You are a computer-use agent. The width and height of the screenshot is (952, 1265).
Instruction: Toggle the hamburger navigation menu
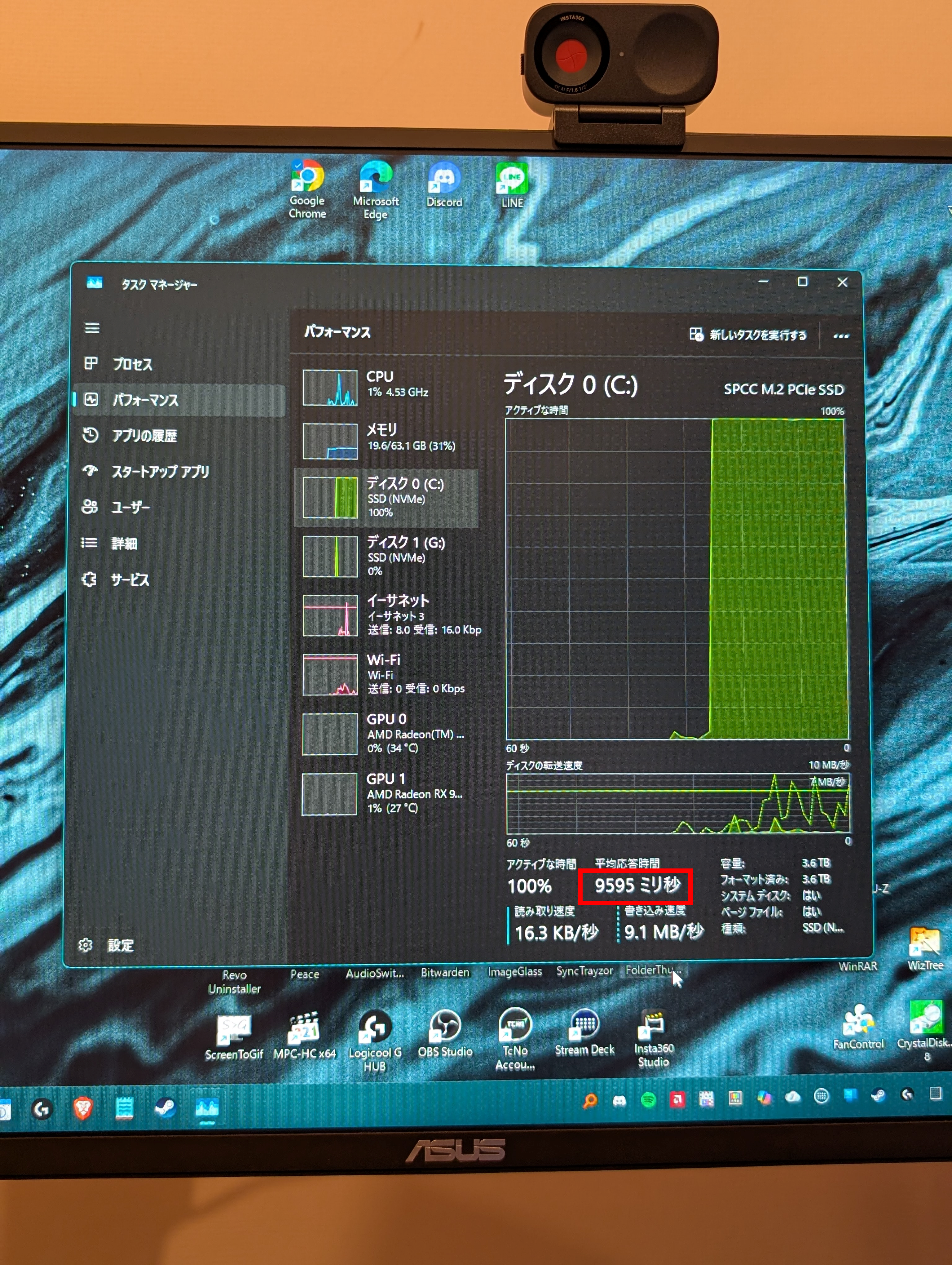[92, 328]
